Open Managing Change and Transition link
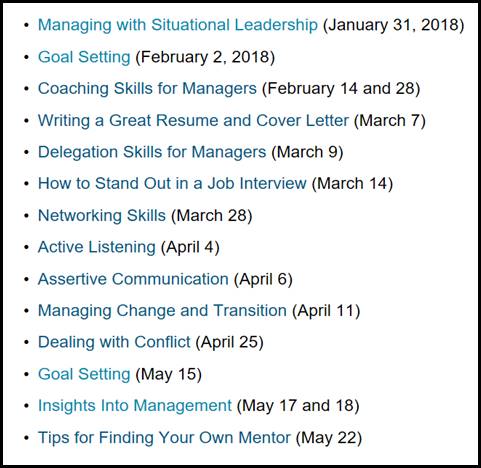 (x=162, y=311)
